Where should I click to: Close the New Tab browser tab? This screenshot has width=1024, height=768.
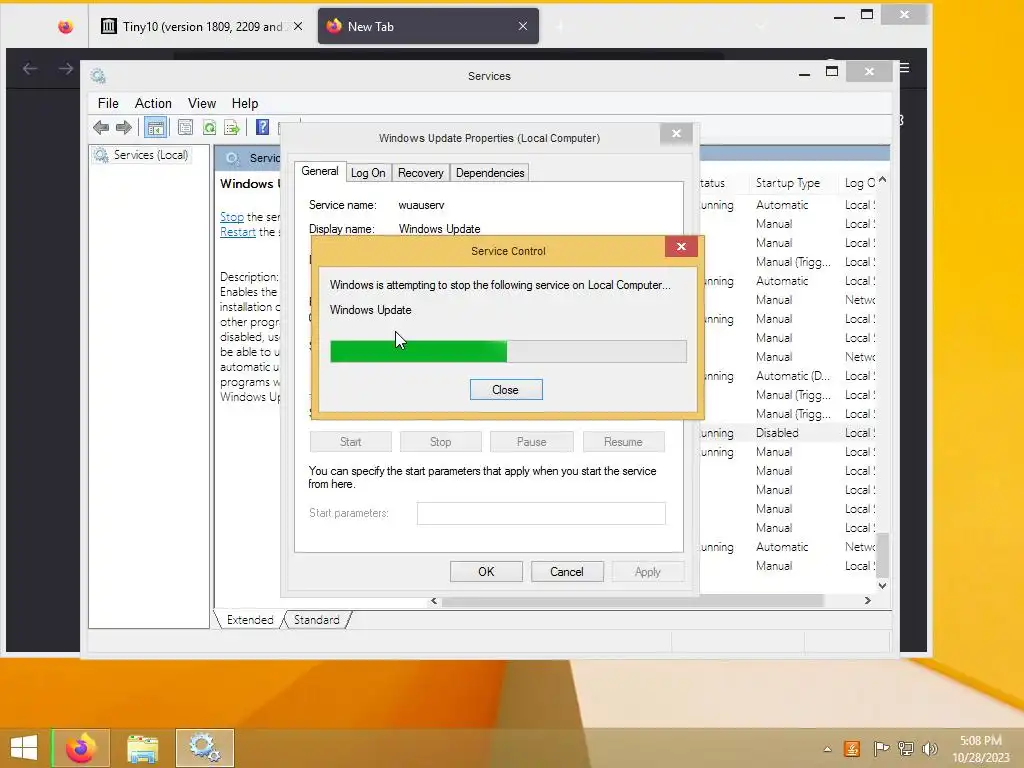click(522, 26)
